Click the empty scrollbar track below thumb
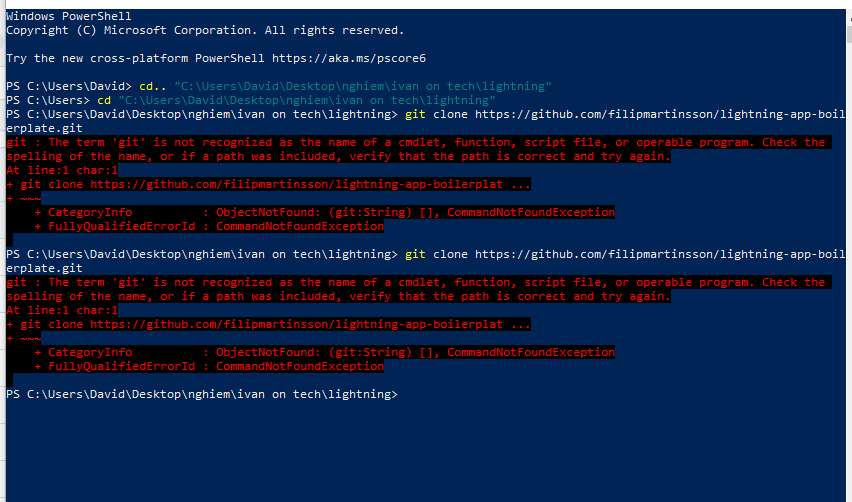 click(x=849, y=272)
